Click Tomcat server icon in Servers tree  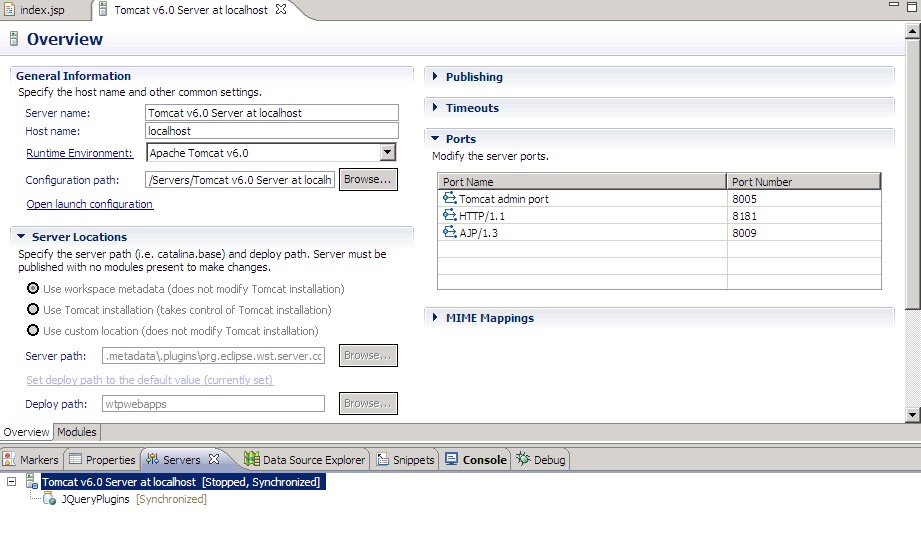[32, 481]
